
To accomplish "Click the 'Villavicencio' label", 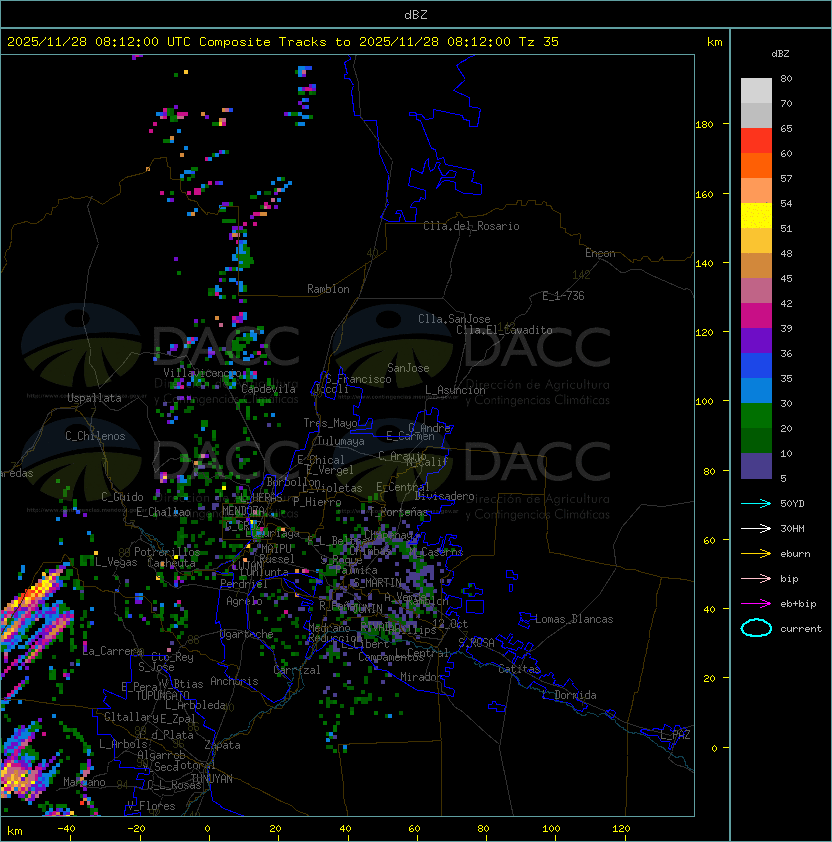I will point(202,373).
